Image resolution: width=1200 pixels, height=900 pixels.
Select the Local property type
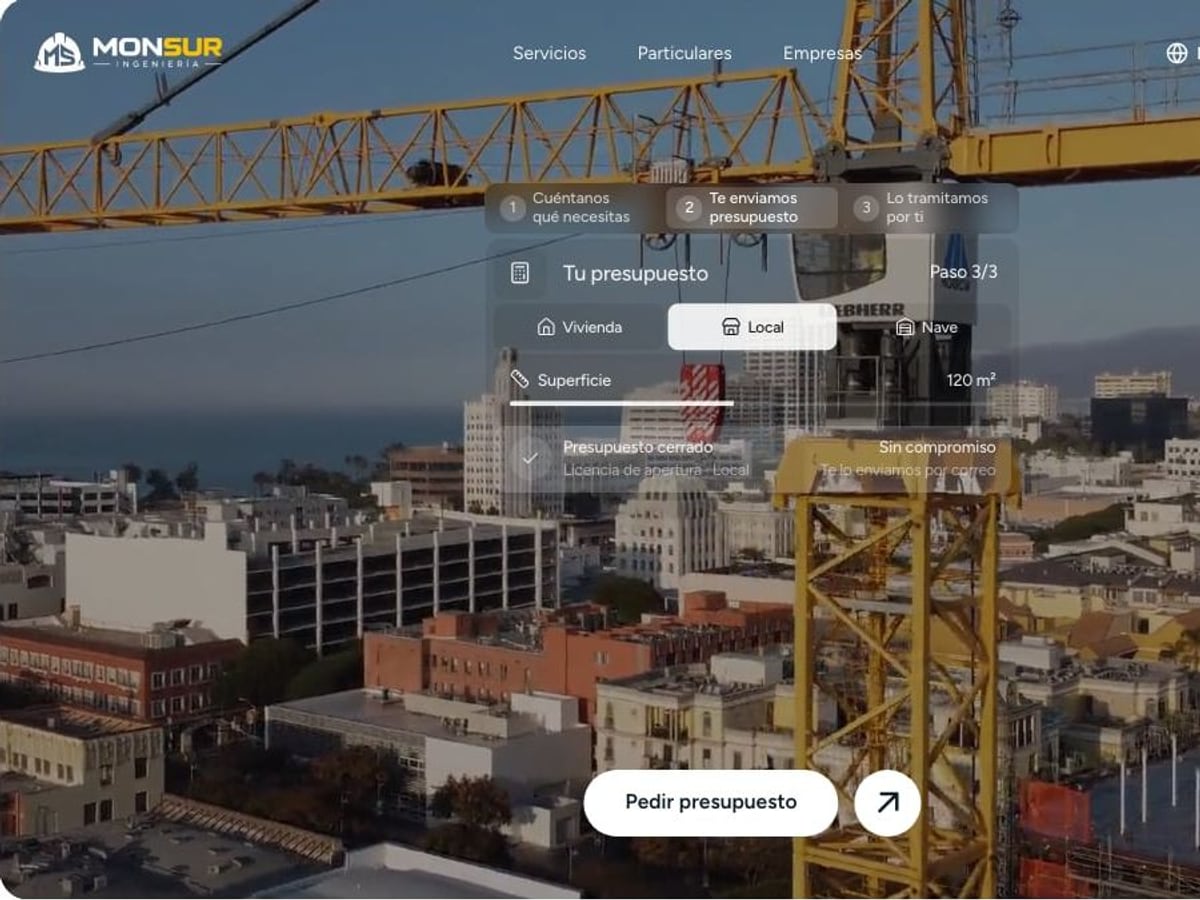coord(752,327)
